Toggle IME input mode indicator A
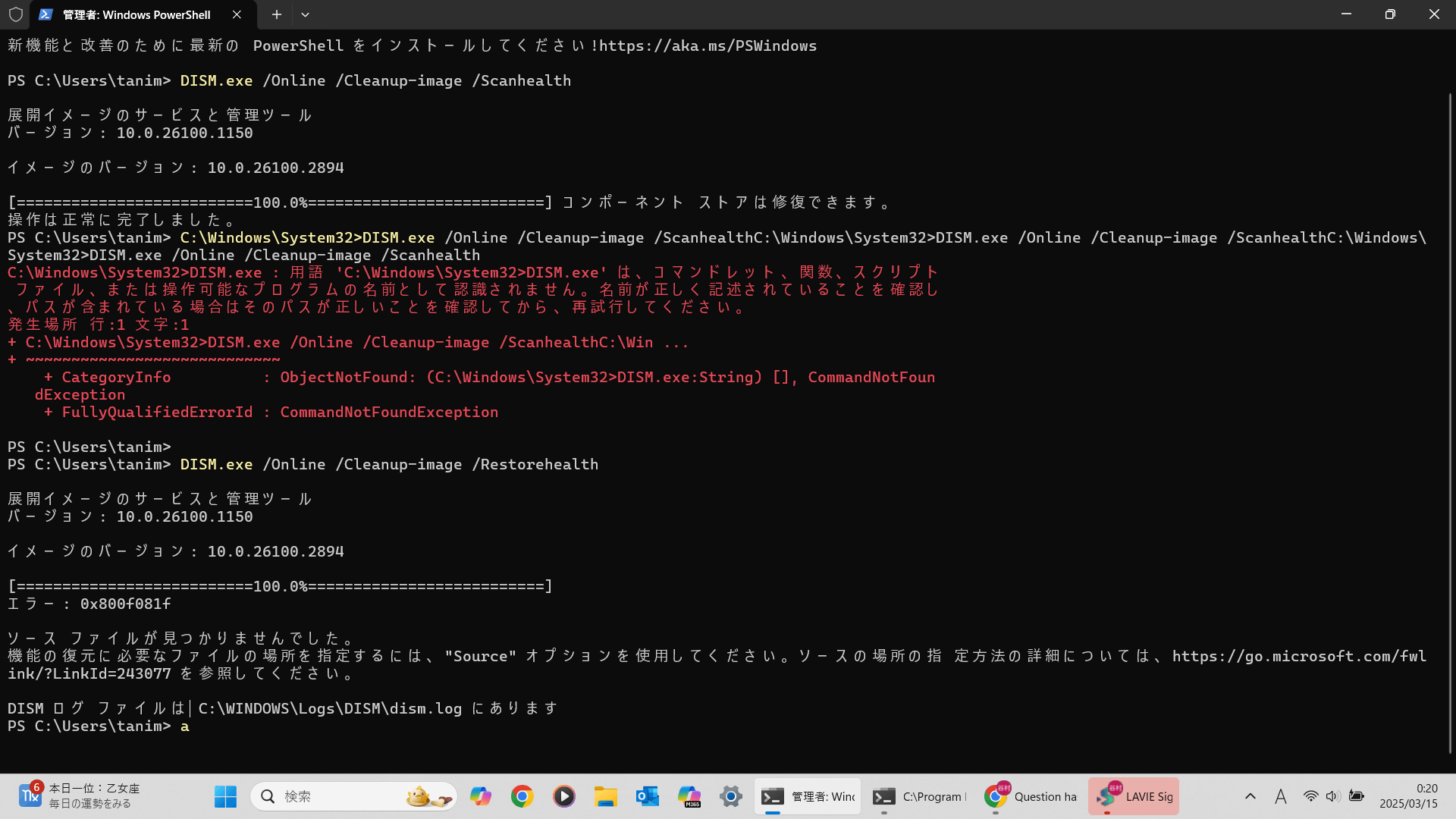Image resolution: width=1456 pixels, height=819 pixels. coord(1280,796)
